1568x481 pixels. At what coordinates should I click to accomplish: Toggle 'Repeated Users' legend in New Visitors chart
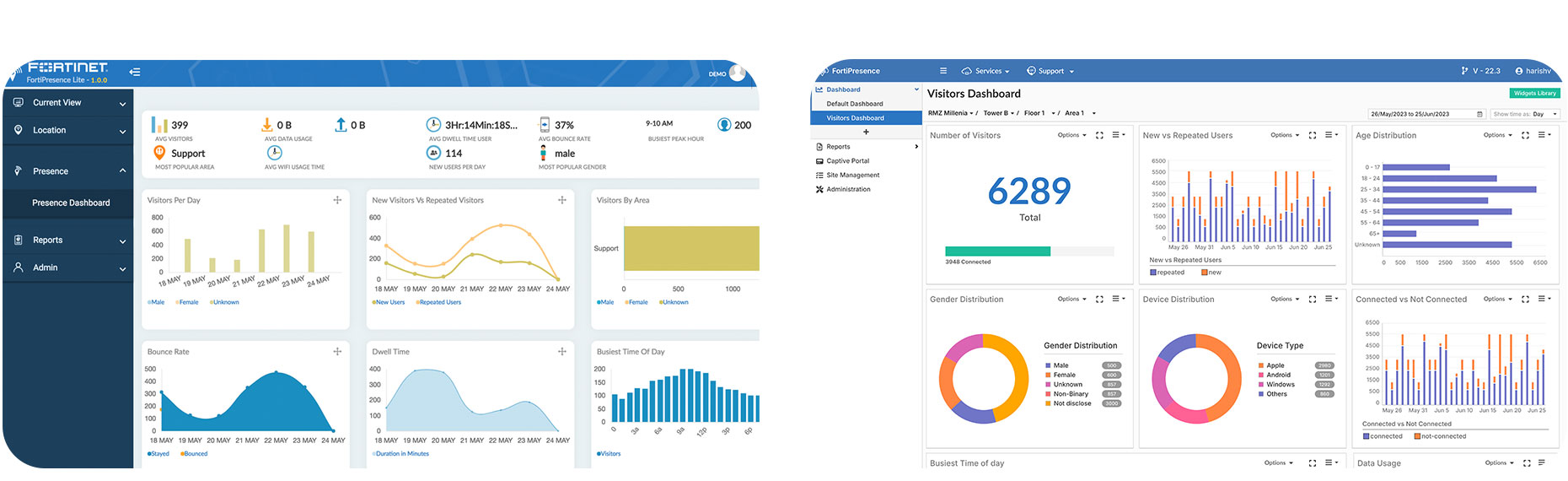(x=438, y=302)
